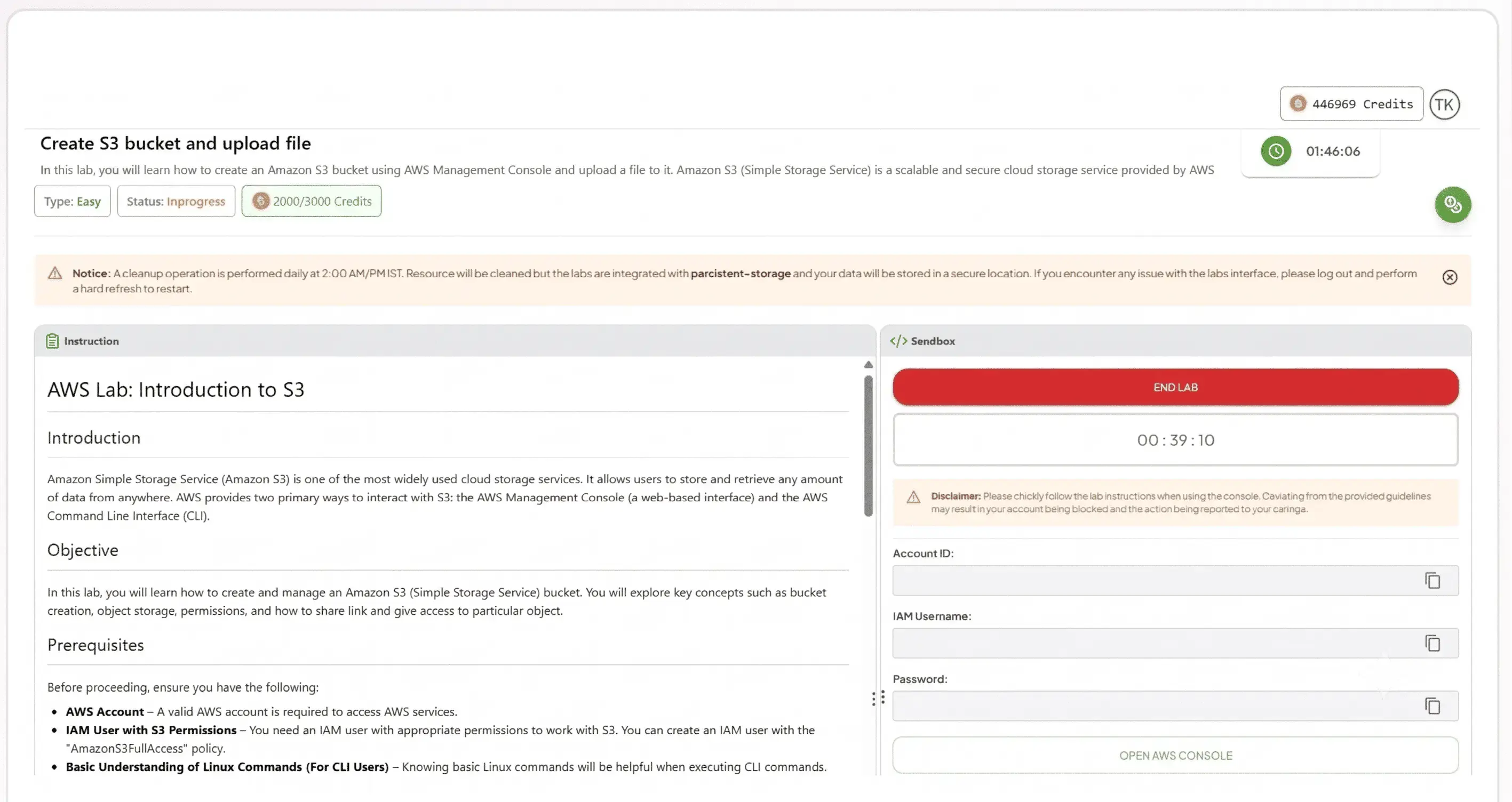Click the 00:39:10 lab countdown timer
1512x802 pixels.
click(x=1175, y=440)
